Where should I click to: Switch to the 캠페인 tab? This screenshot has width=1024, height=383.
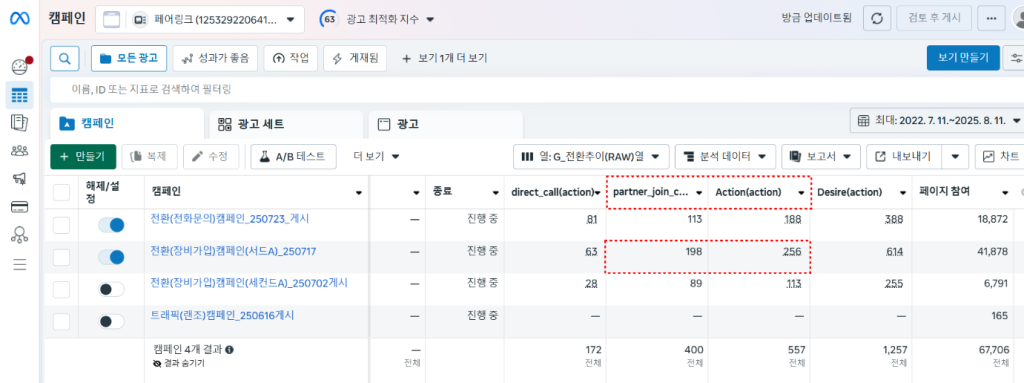pyautogui.click(x=127, y=123)
